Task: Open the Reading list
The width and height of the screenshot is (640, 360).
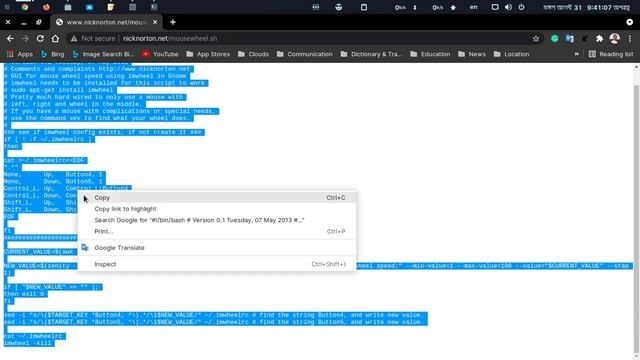Action: click(x=611, y=54)
